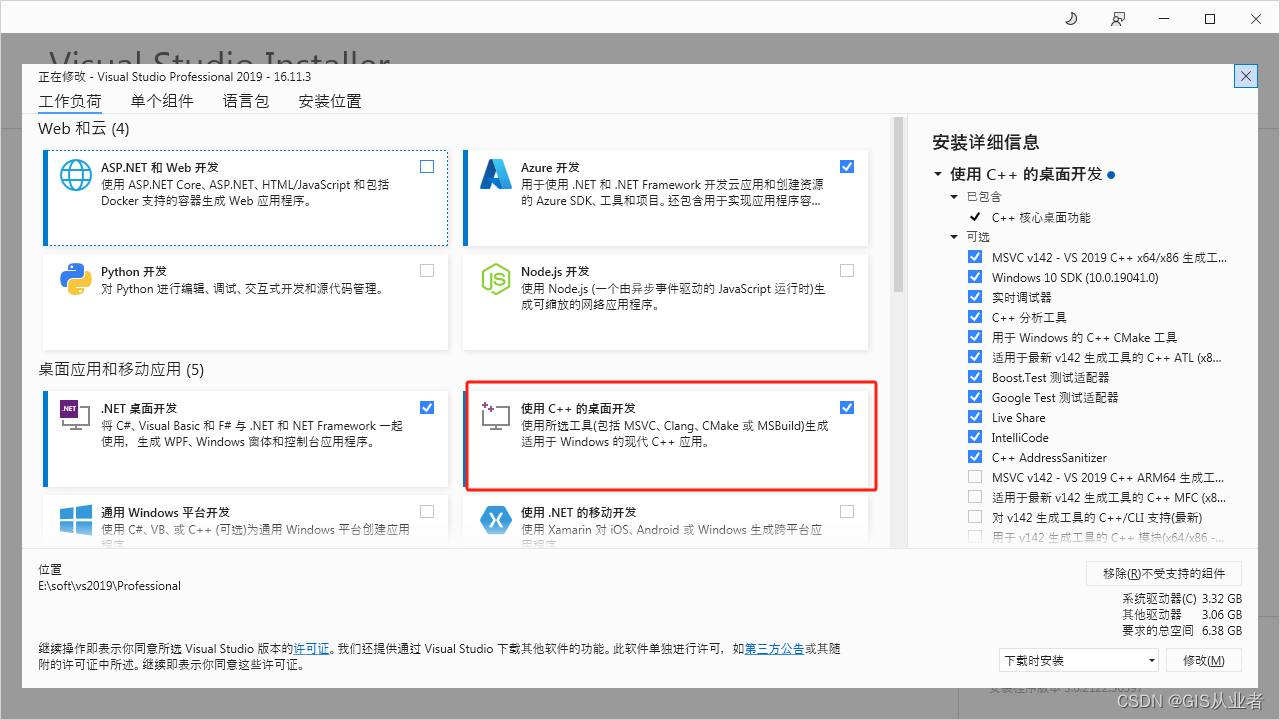The image size is (1280, 720).
Task: Click the .NET desktop development icon
Action: (x=76, y=414)
